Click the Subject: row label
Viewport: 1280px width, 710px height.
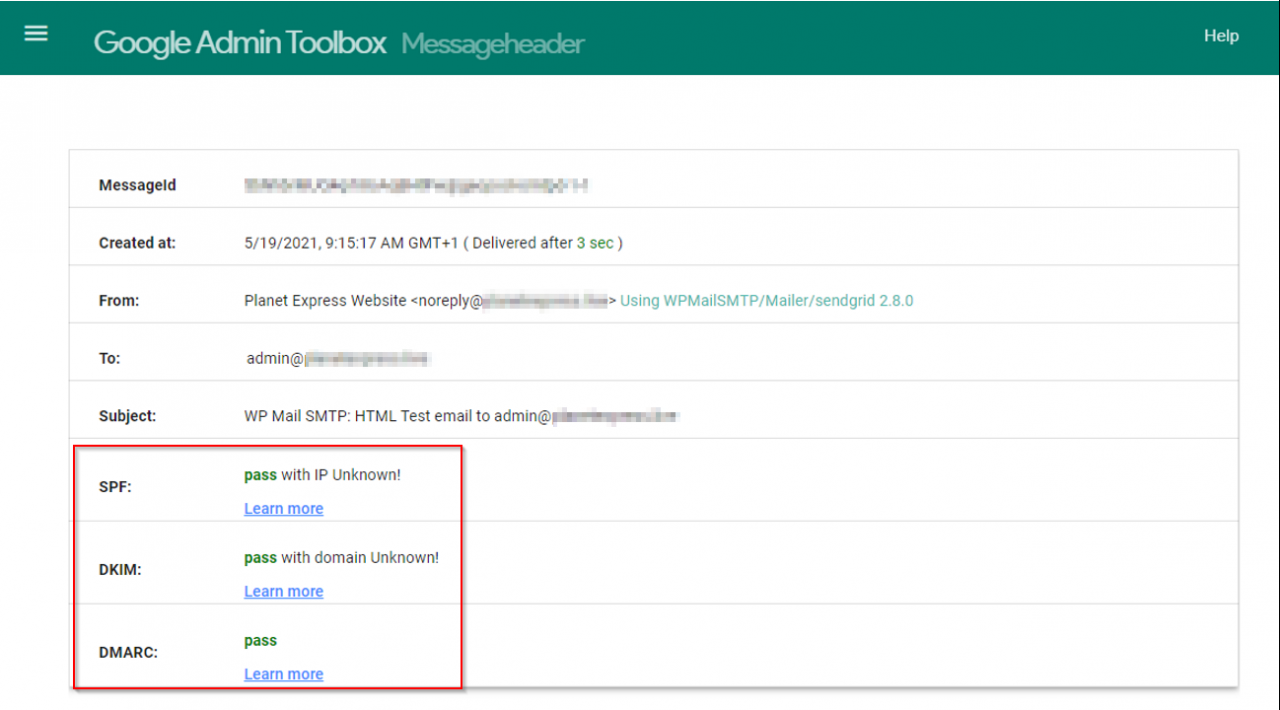pos(127,416)
